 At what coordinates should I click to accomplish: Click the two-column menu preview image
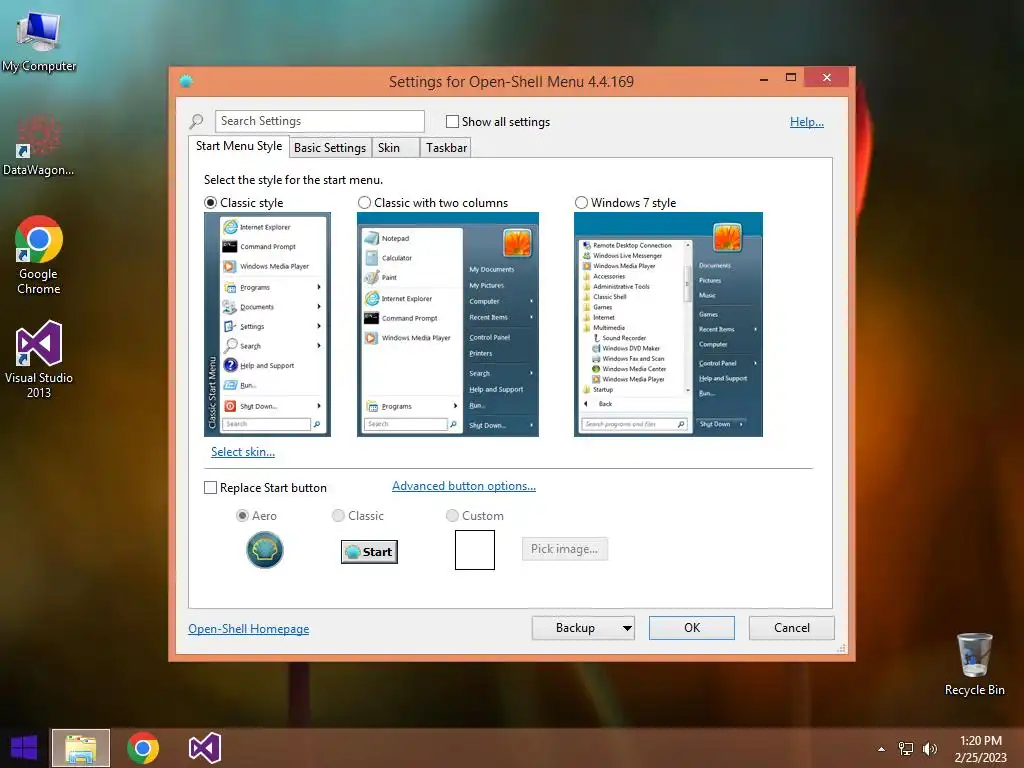(x=448, y=325)
